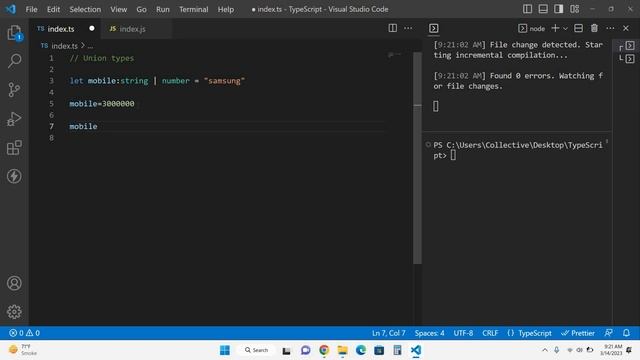
Task: Expand the breadcrumb ellipsis after index.ts
Action: tap(90, 46)
